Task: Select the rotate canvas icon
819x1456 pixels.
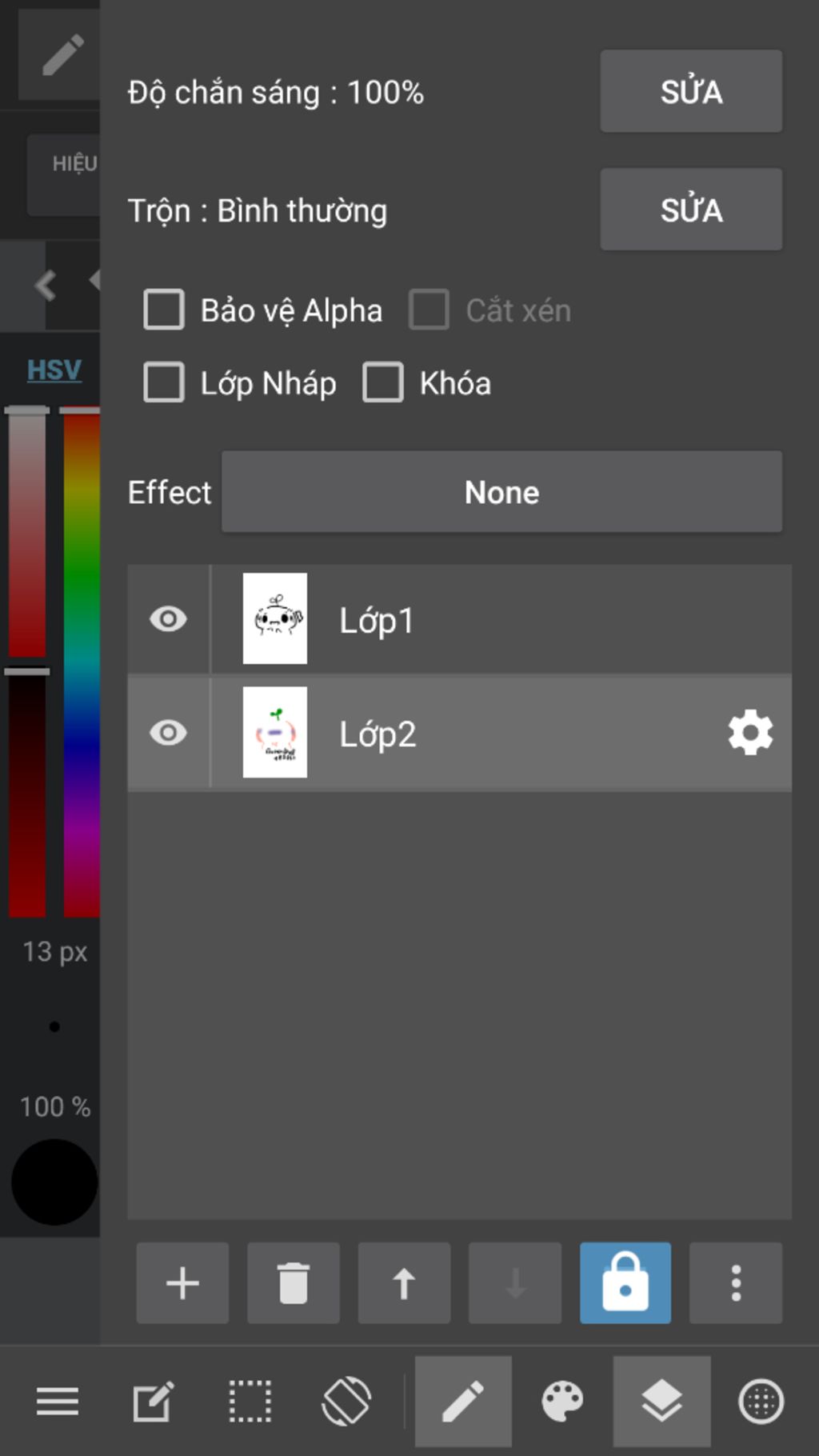Action: [346, 1402]
